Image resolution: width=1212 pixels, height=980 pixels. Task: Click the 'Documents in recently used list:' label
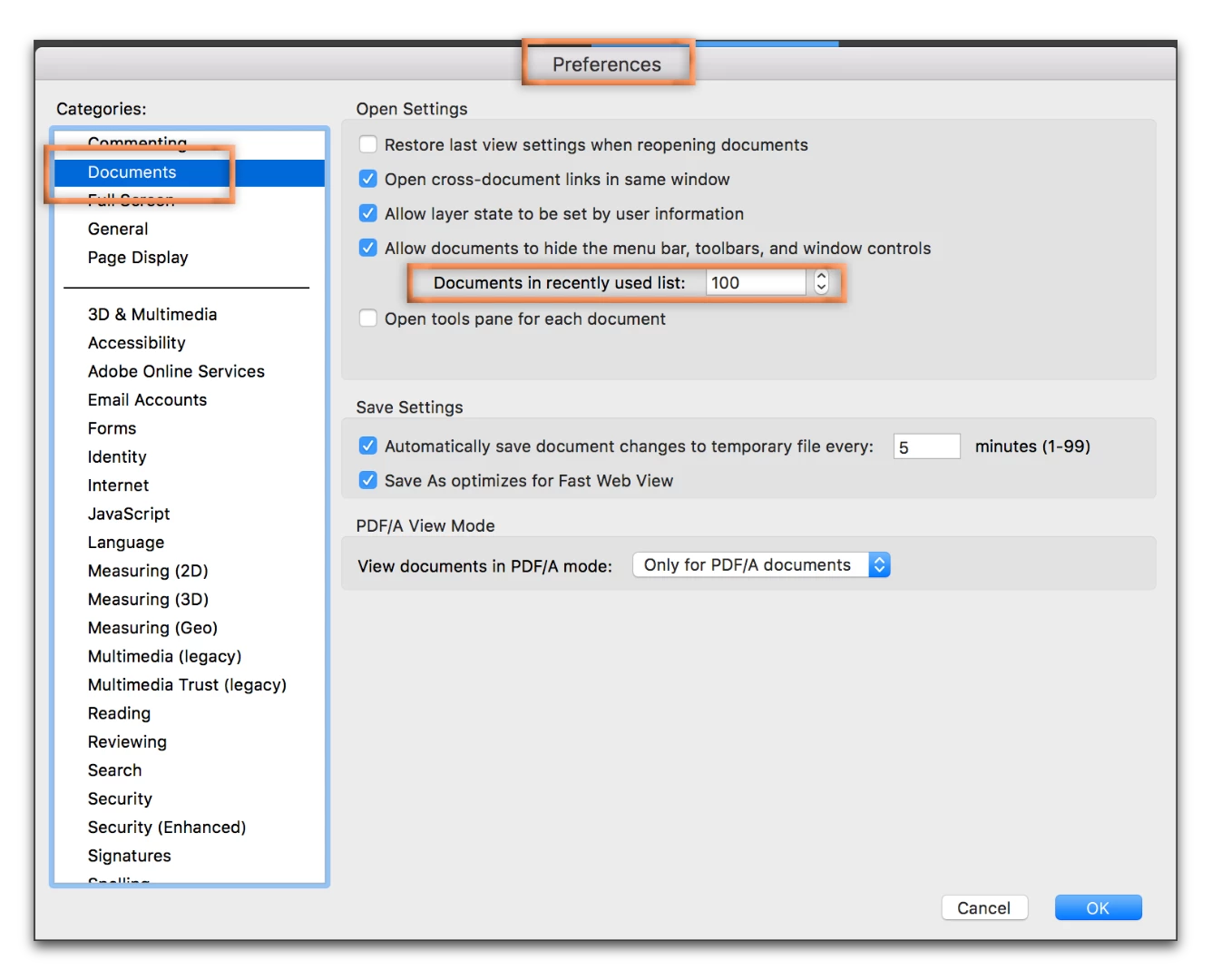click(x=559, y=283)
